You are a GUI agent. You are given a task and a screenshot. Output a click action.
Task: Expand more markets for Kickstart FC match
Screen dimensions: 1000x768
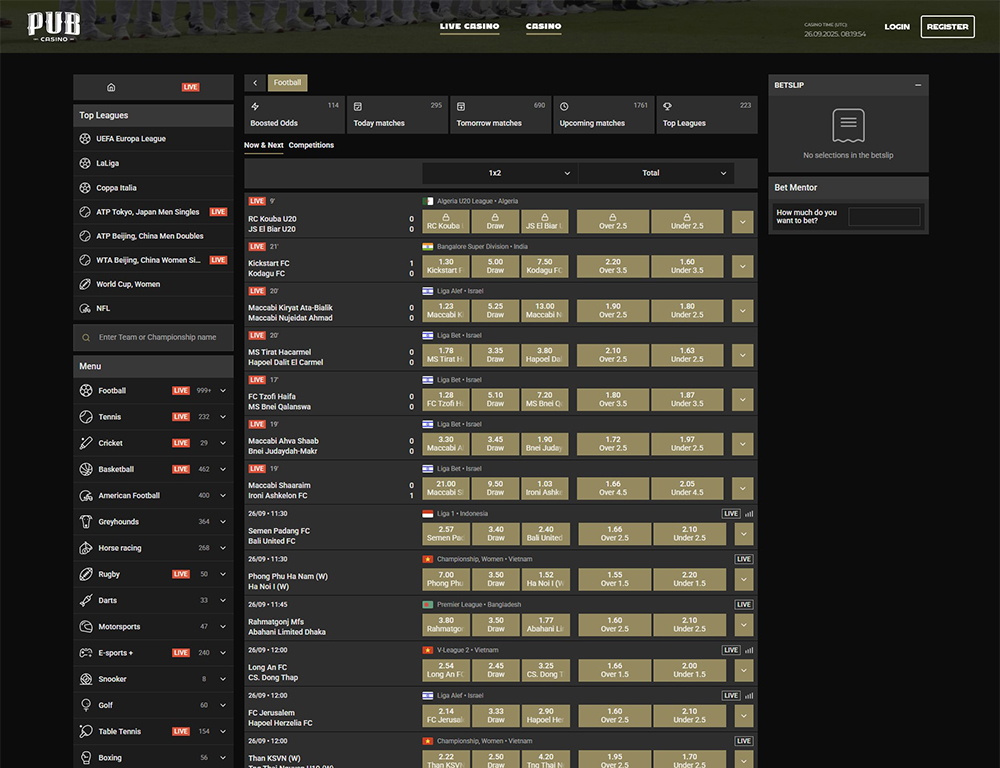tap(743, 266)
